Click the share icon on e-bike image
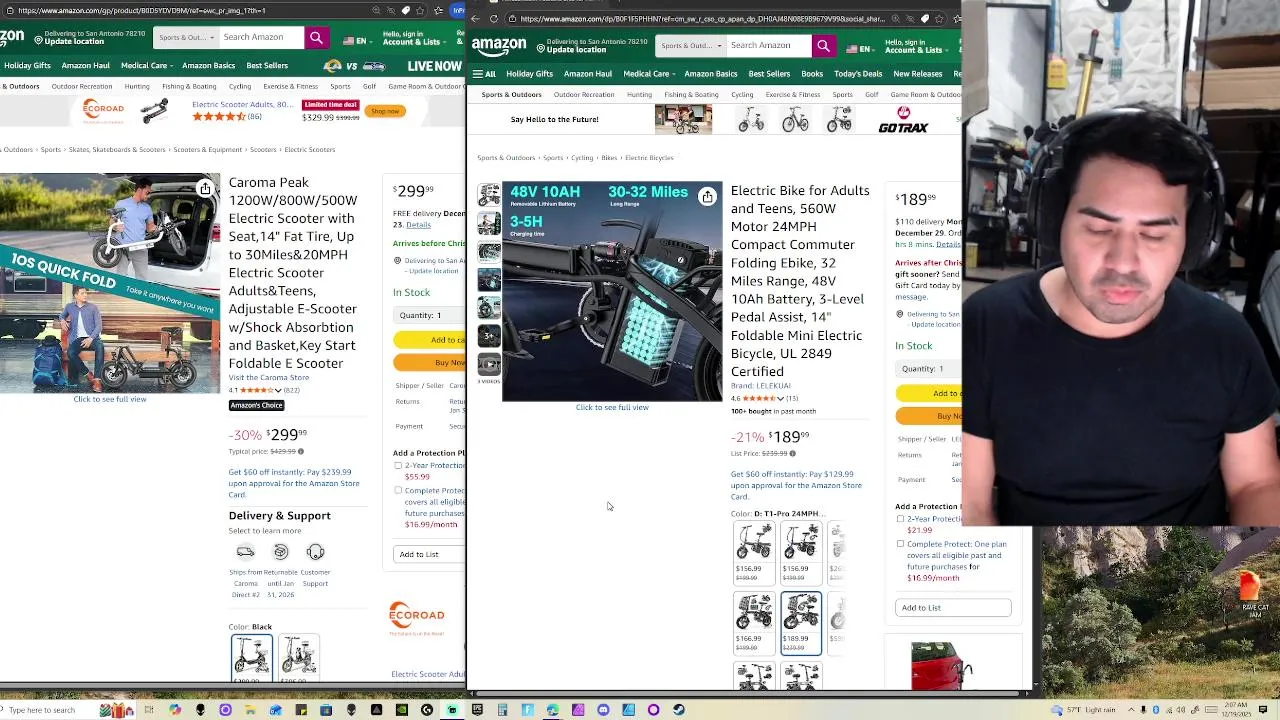1280x720 pixels. point(707,196)
